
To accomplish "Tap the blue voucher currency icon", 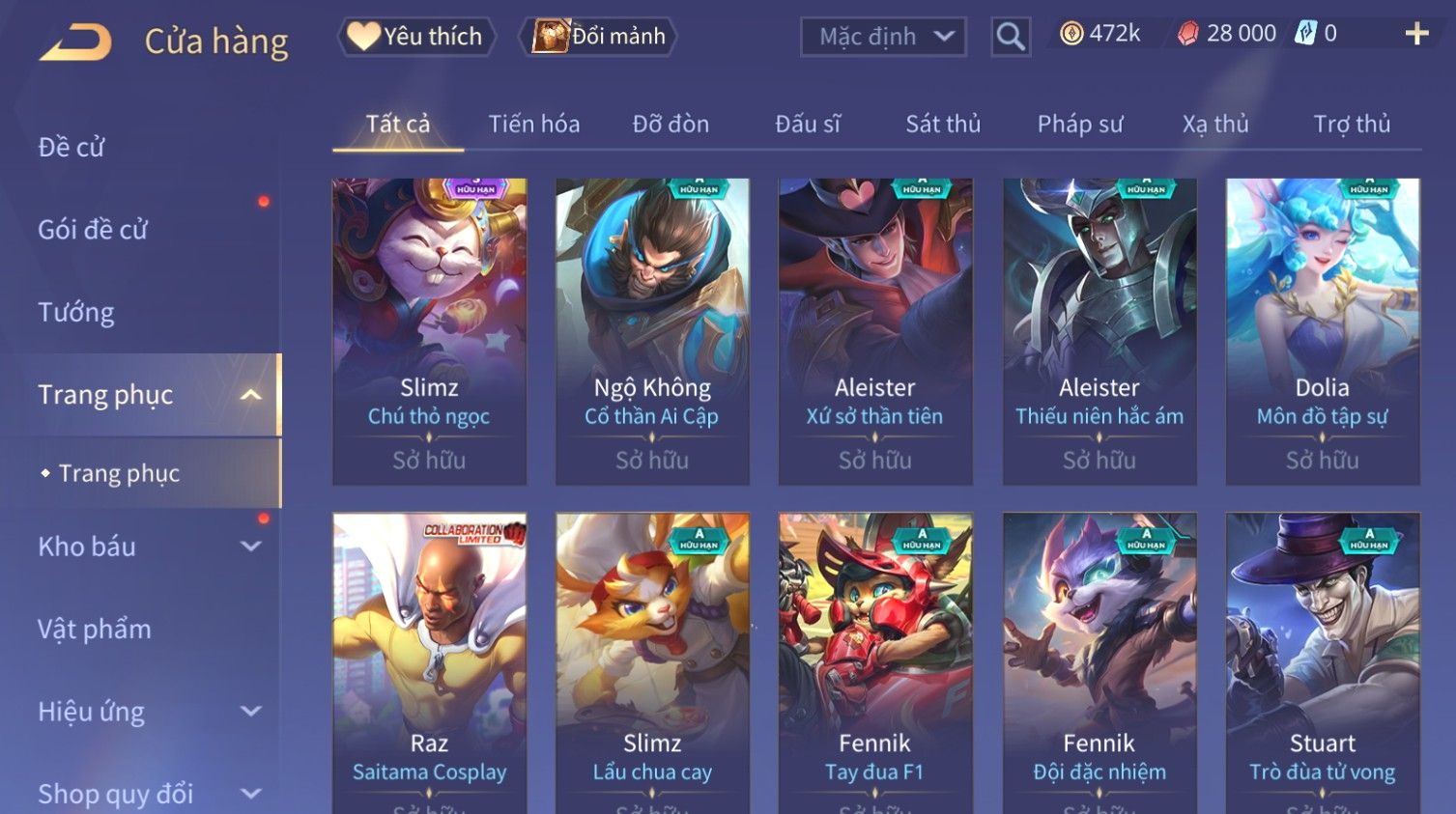I will click(x=1305, y=34).
